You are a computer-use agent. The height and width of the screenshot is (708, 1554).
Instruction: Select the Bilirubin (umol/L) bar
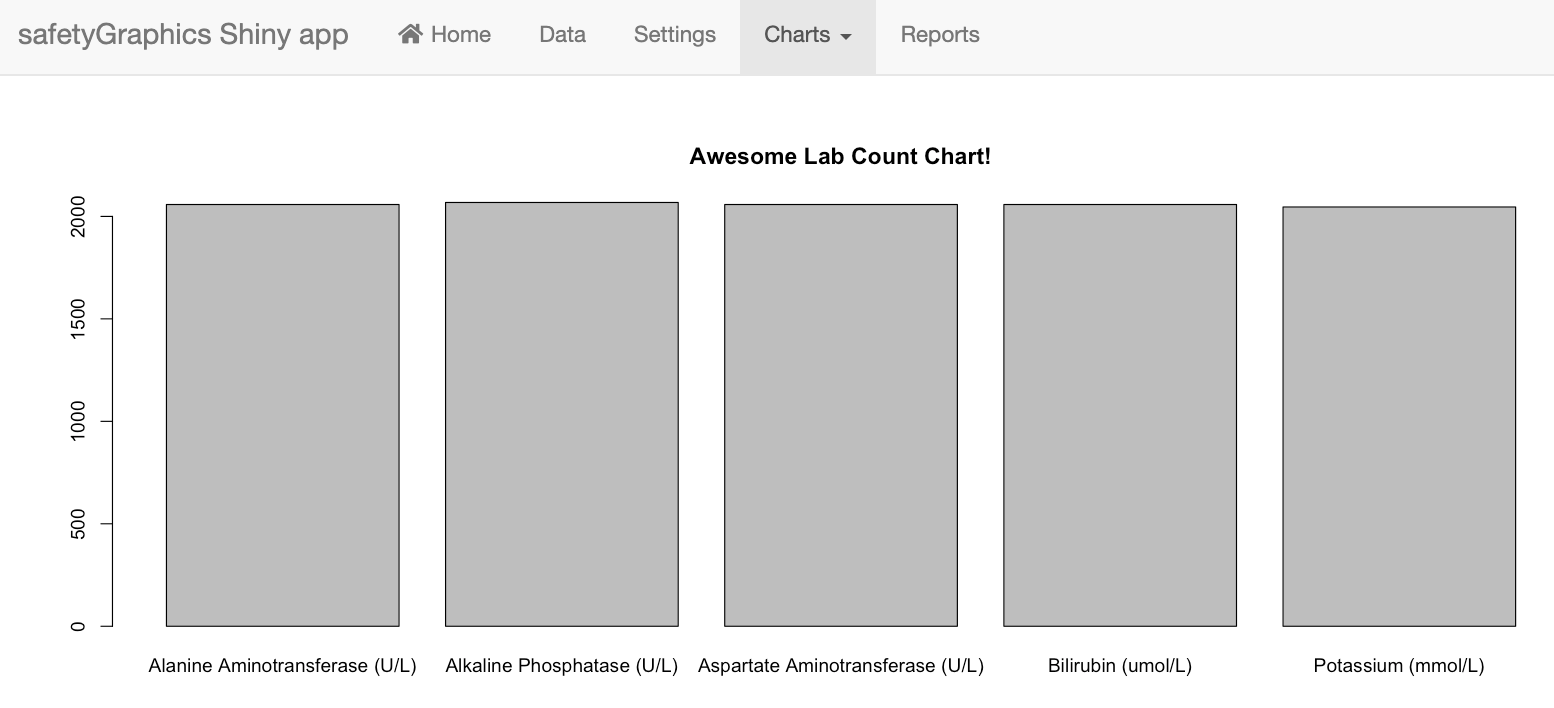click(1119, 414)
